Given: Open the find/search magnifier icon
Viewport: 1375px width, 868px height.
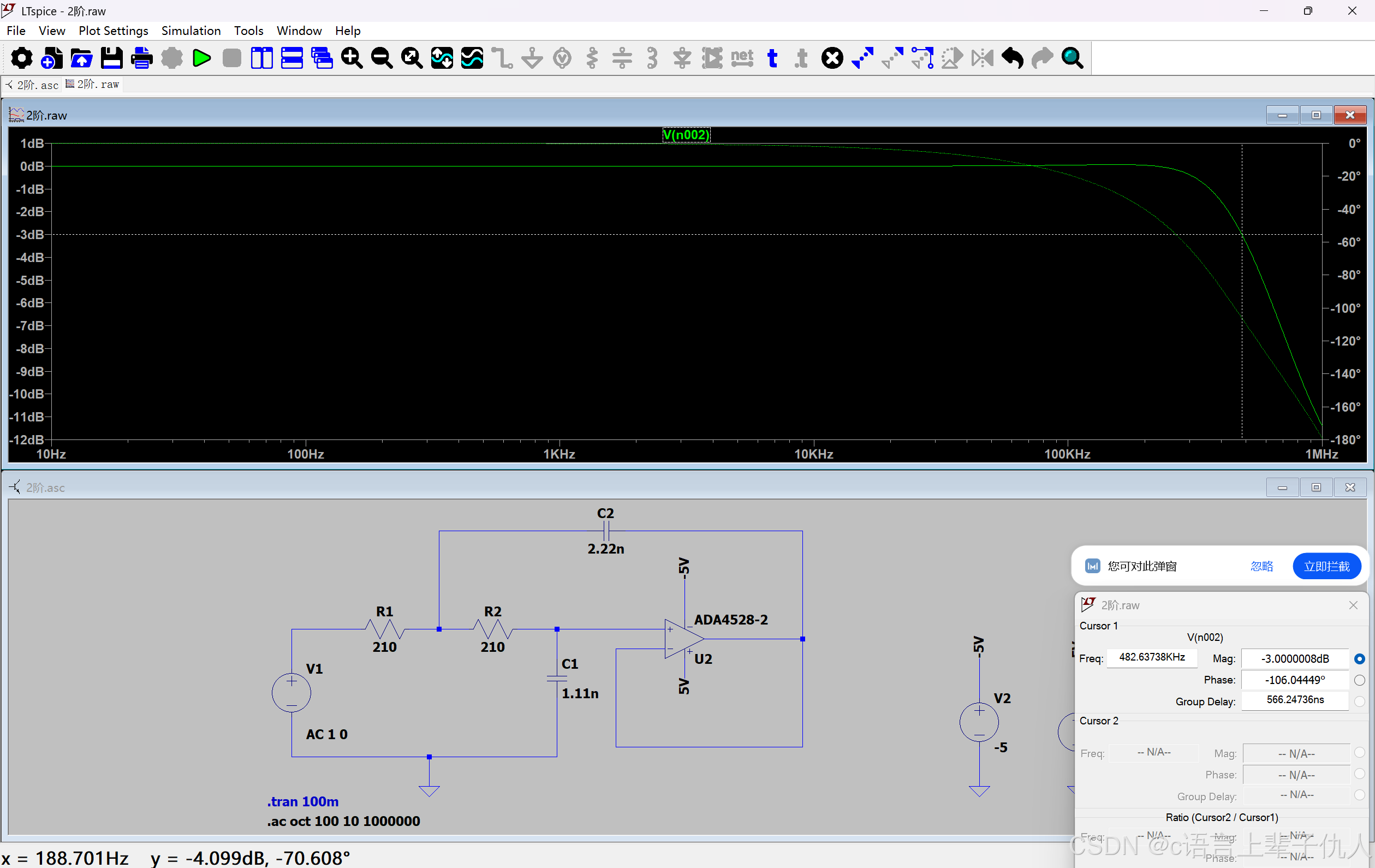Looking at the screenshot, I should (1073, 58).
